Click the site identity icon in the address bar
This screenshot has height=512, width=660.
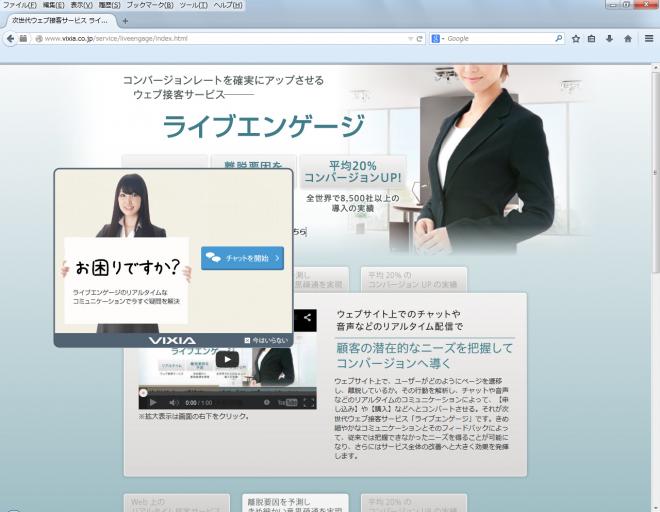coord(39,39)
